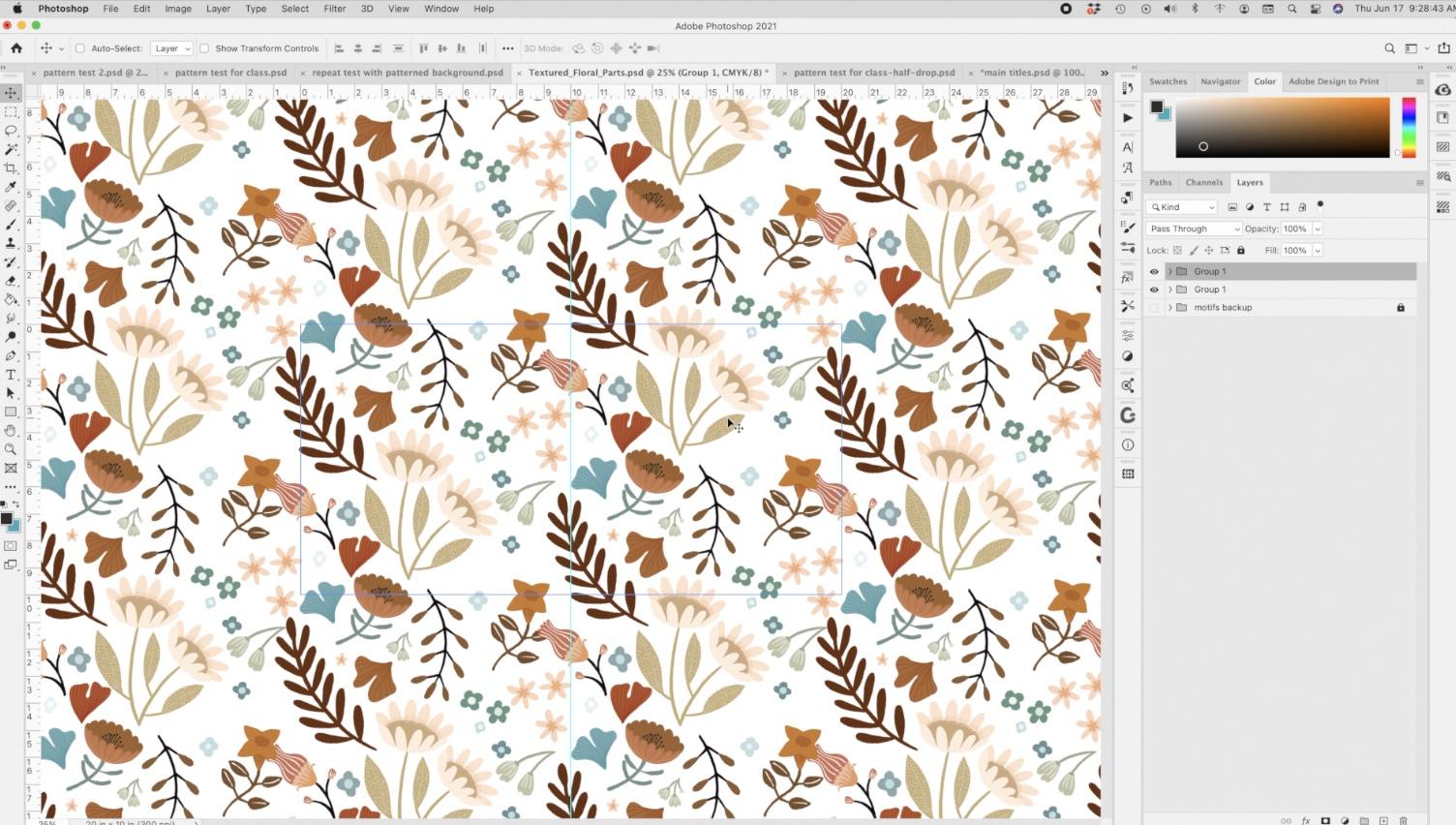Select the Brush tool
The width and height of the screenshot is (1456, 825).
point(11,225)
